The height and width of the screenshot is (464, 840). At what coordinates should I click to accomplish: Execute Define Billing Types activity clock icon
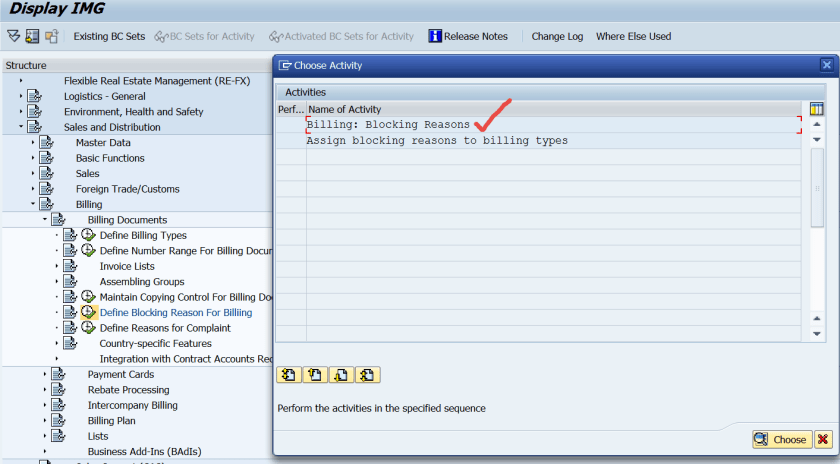tap(88, 235)
